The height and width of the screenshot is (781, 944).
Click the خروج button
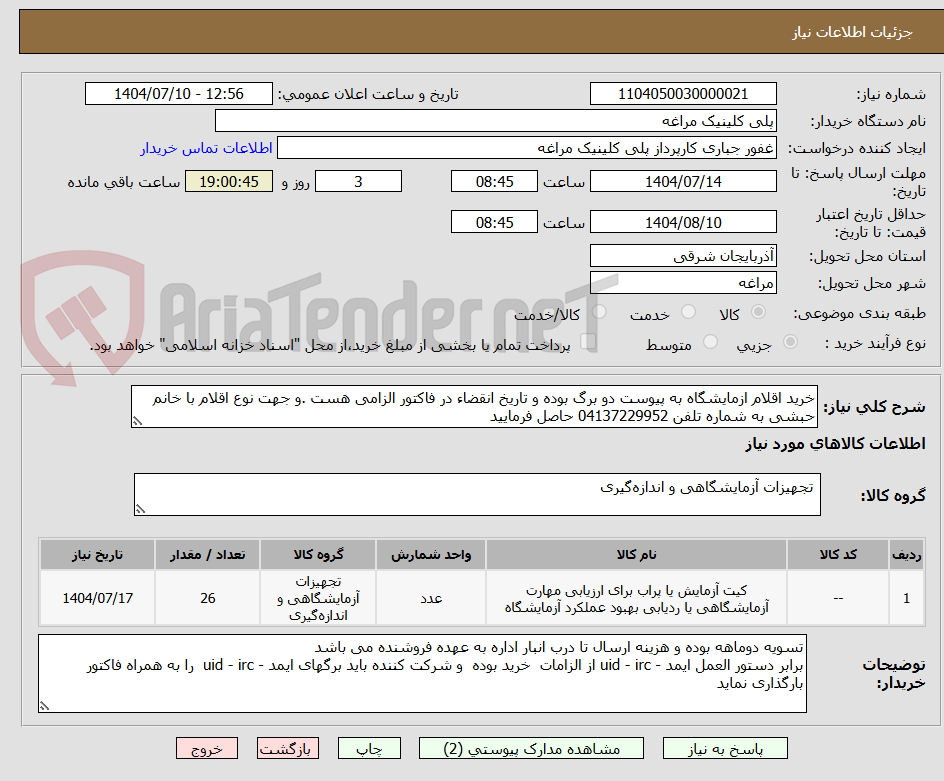pyautogui.click(x=207, y=748)
